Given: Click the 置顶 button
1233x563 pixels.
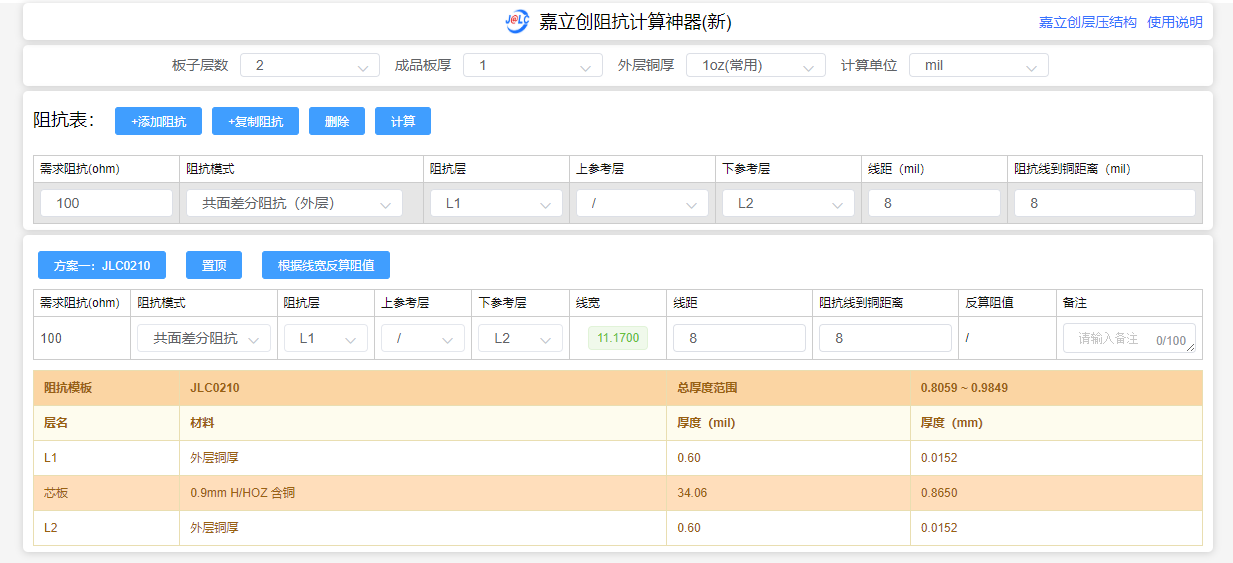Looking at the screenshot, I should click(x=214, y=266).
